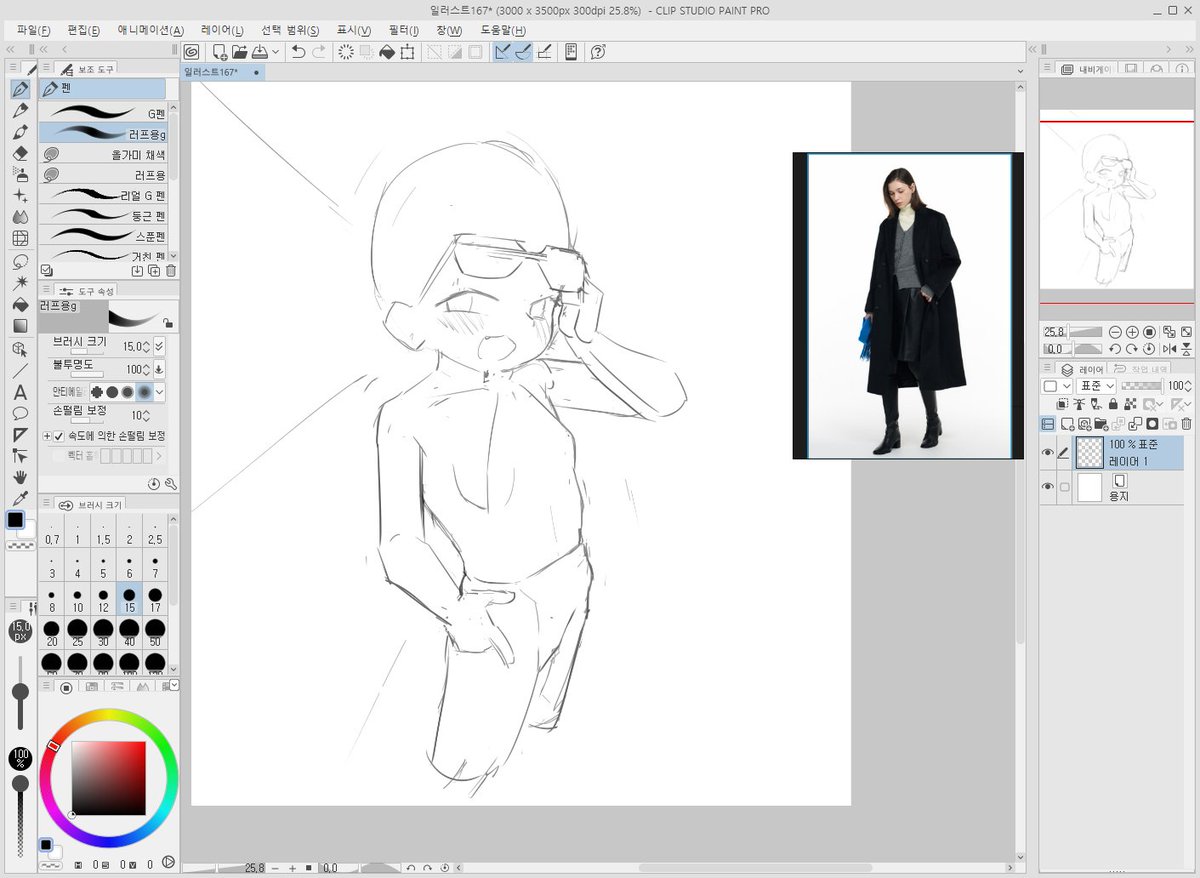The height and width of the screenshot is (878, 1200).
Task: Open the color palette tab list dropdown
Action: tap(175, 686)
